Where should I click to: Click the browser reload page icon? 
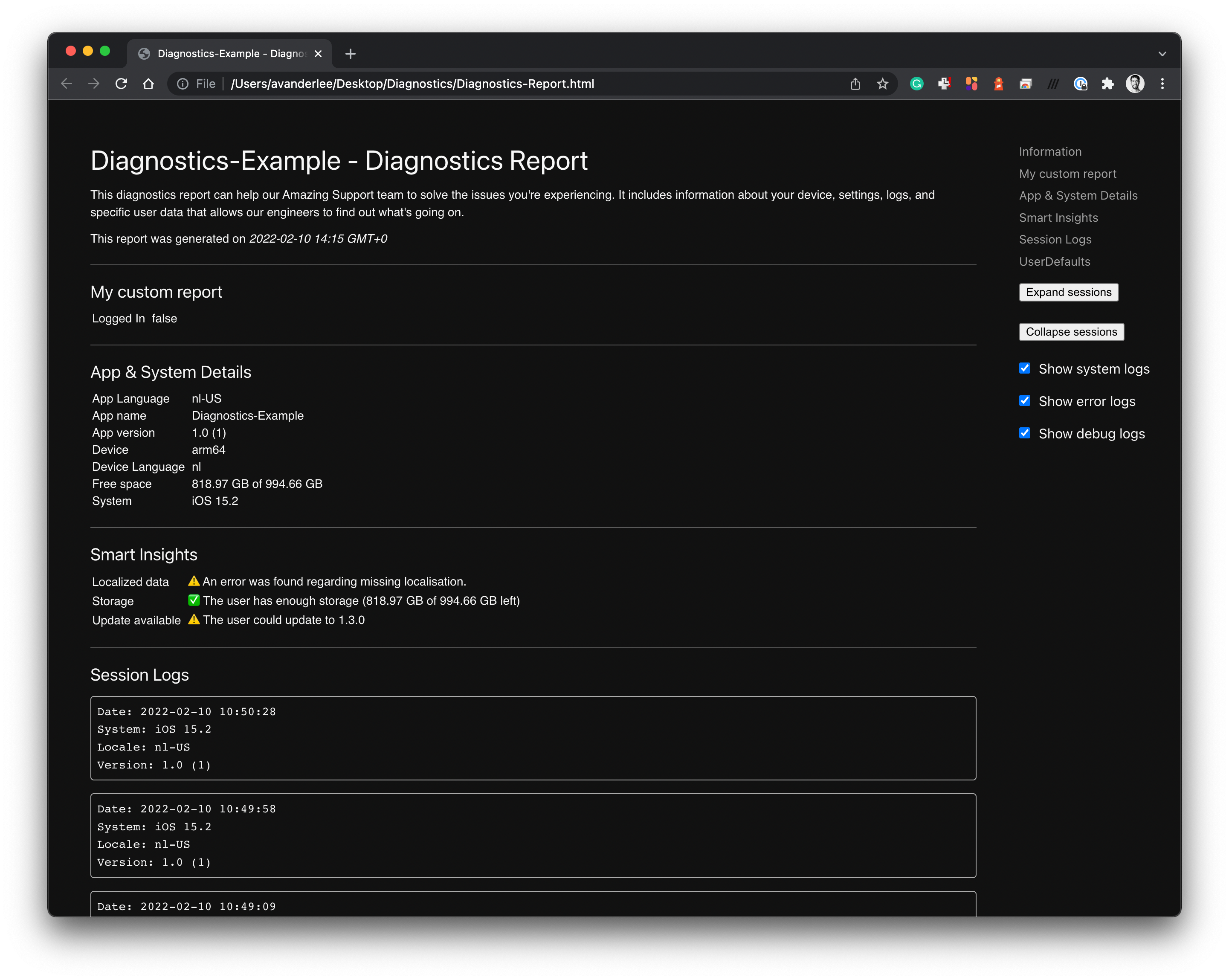[122, 84]
